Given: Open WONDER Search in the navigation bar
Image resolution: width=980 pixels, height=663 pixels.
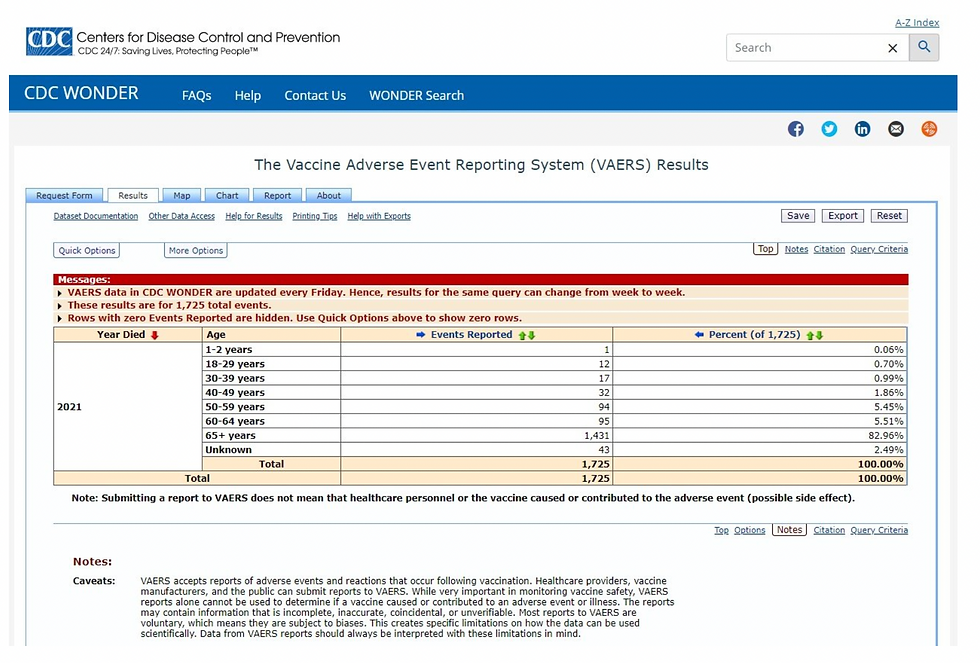Looking at the screenshot, I should pyautogui.click(x=416, y=96).
